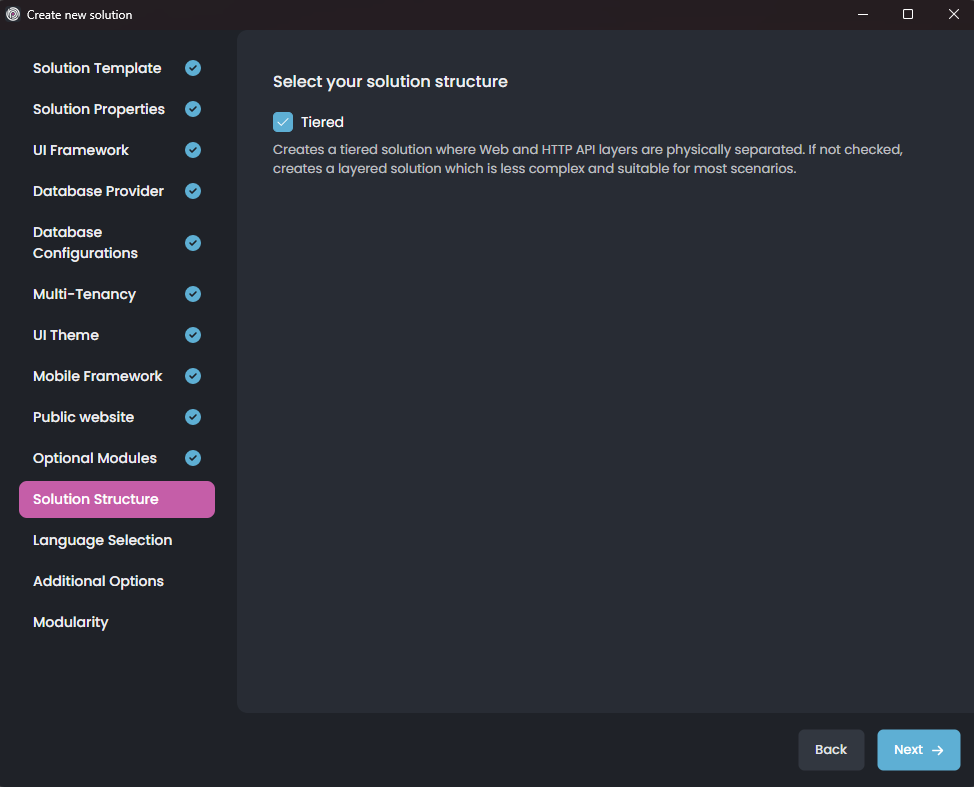Click the checkmark icon beside Solution Properties
Screen dimensions: 974x787
point(193,109)
